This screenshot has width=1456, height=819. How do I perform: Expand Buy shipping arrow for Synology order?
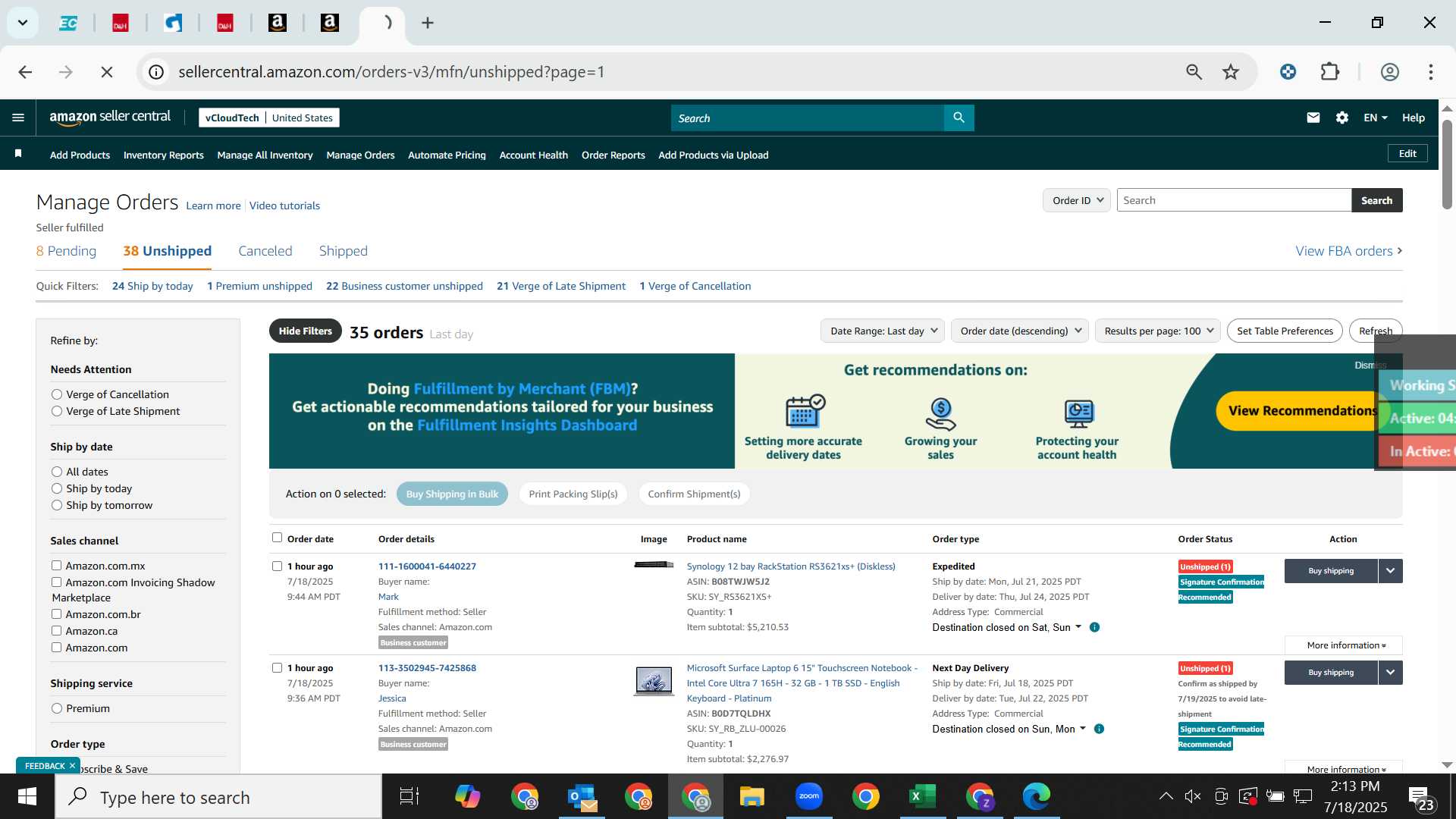click(1391, 571)
